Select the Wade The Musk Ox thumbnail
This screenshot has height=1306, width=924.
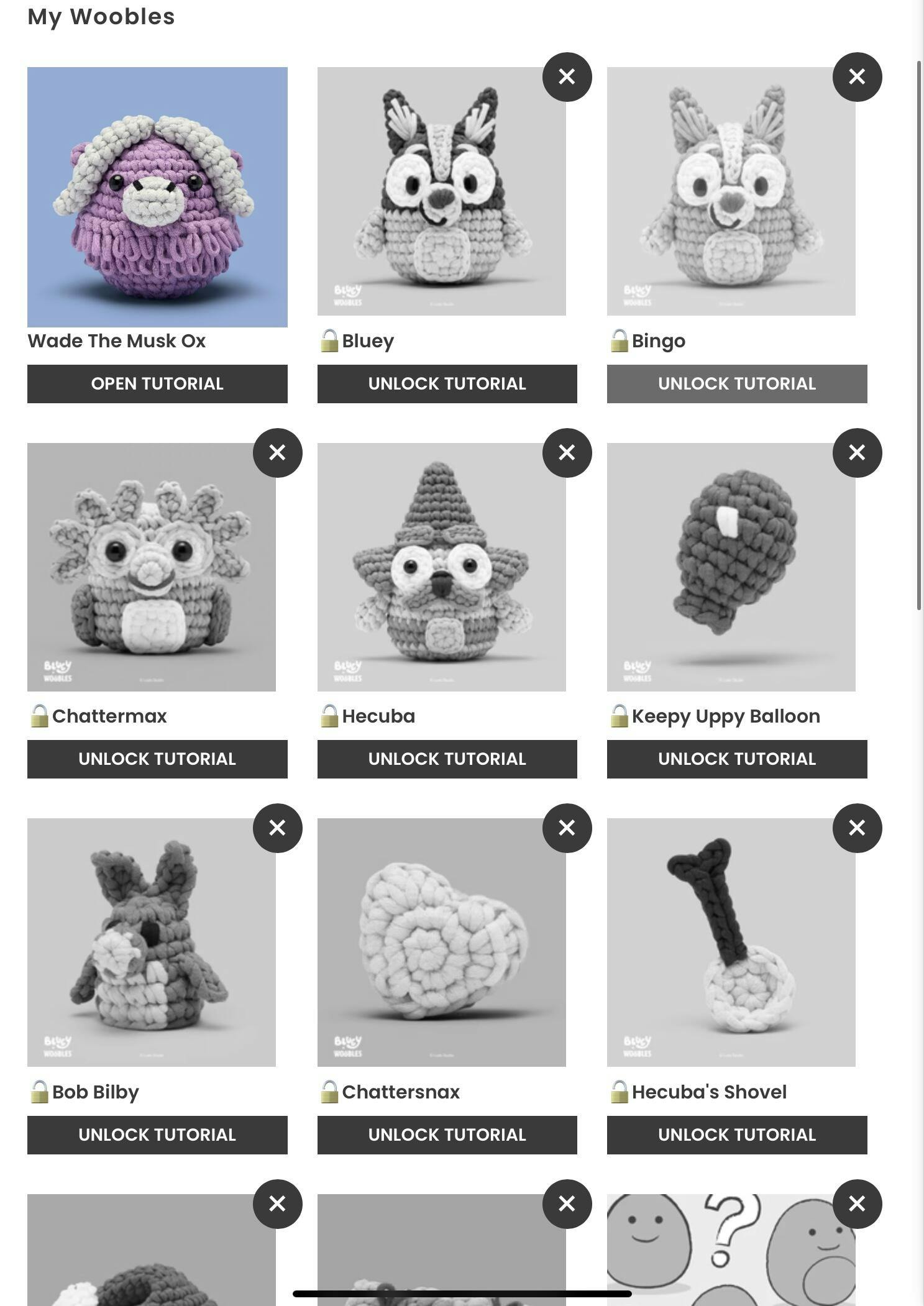[x=157, y=197]
